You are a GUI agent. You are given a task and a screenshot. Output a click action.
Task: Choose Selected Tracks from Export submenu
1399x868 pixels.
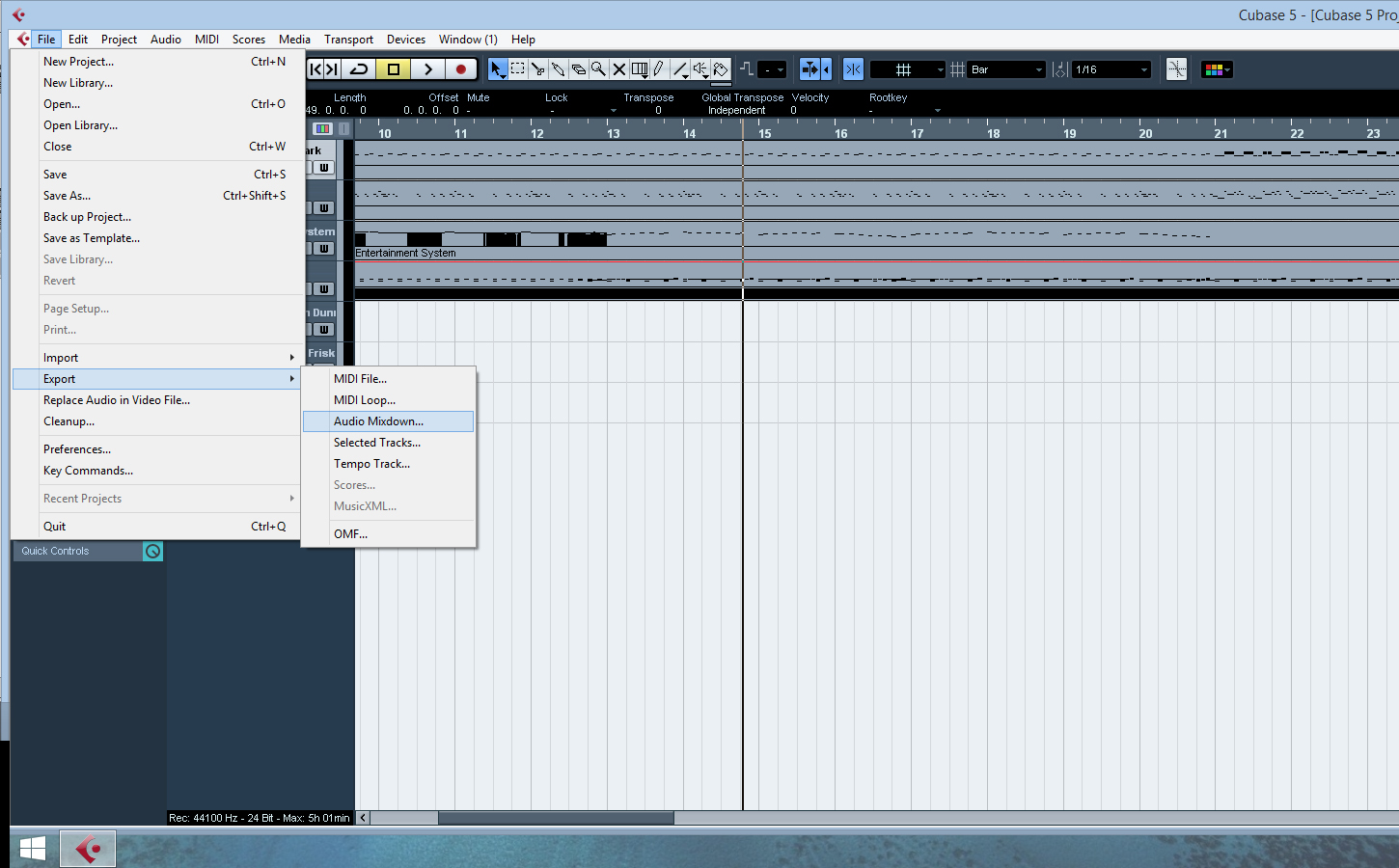click(388, 443)
